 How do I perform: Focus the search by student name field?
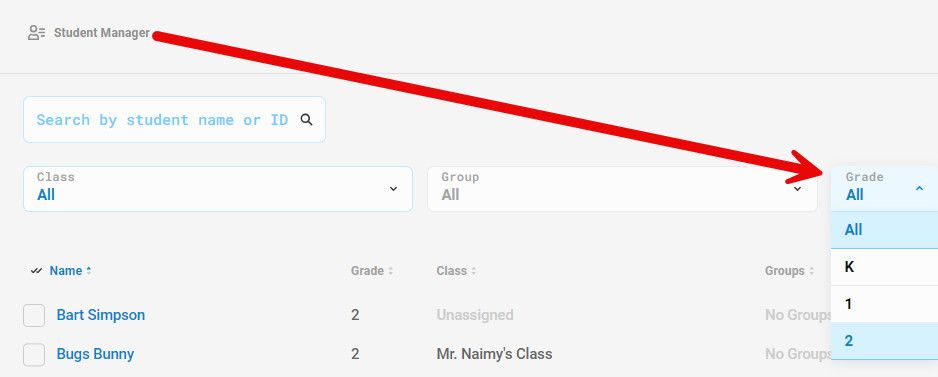[174, 120]
